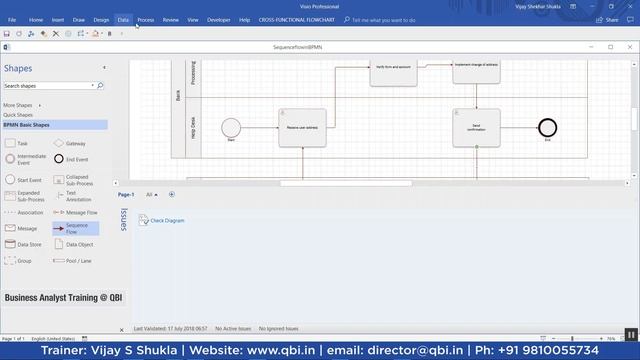Image resolution: width=640 pixels, height=360 pixels.
Task: Click the search magnifier icon in Shapes
Action: [100, 86]
